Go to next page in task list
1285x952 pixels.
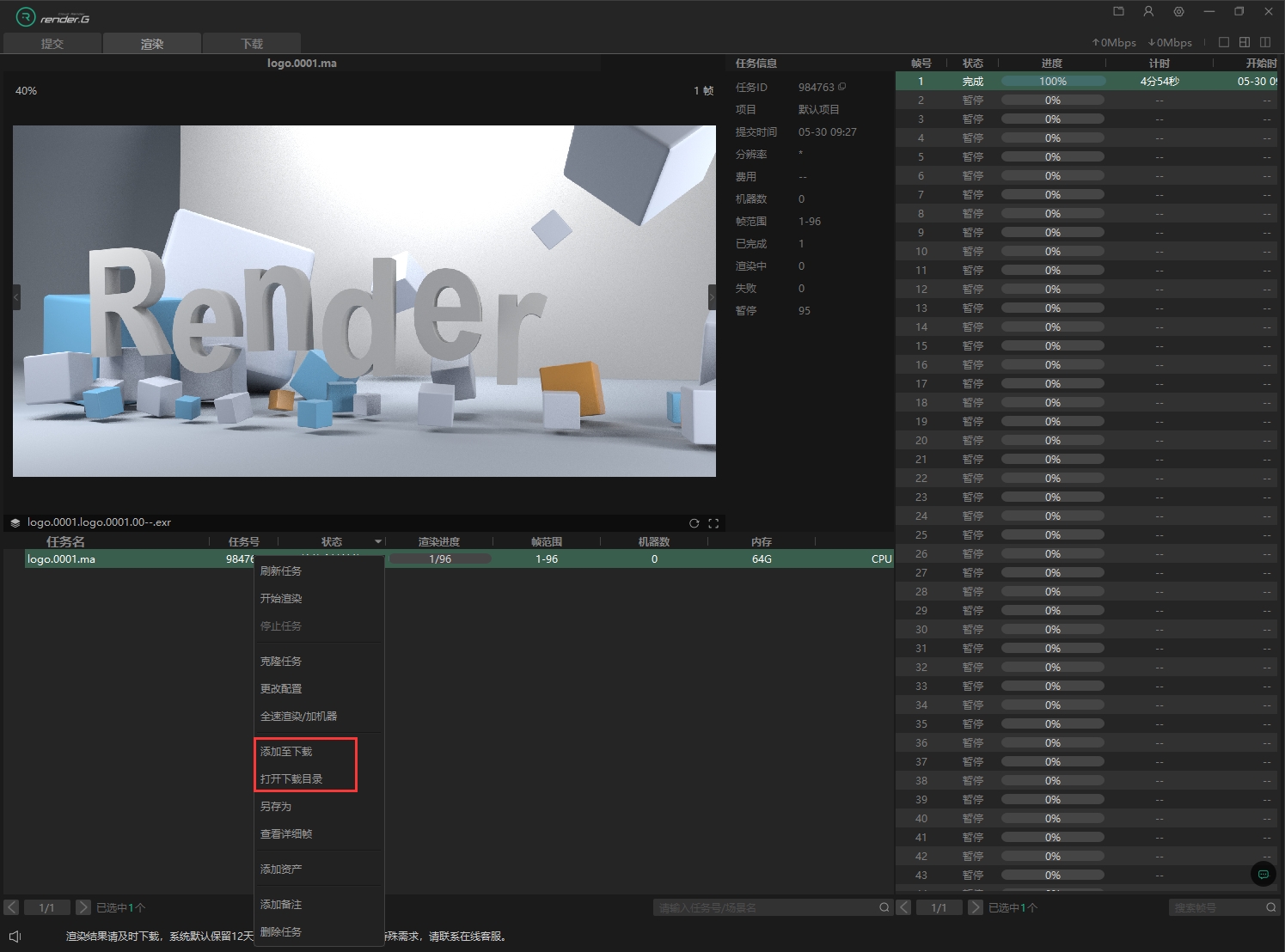[x=83, y=907]
